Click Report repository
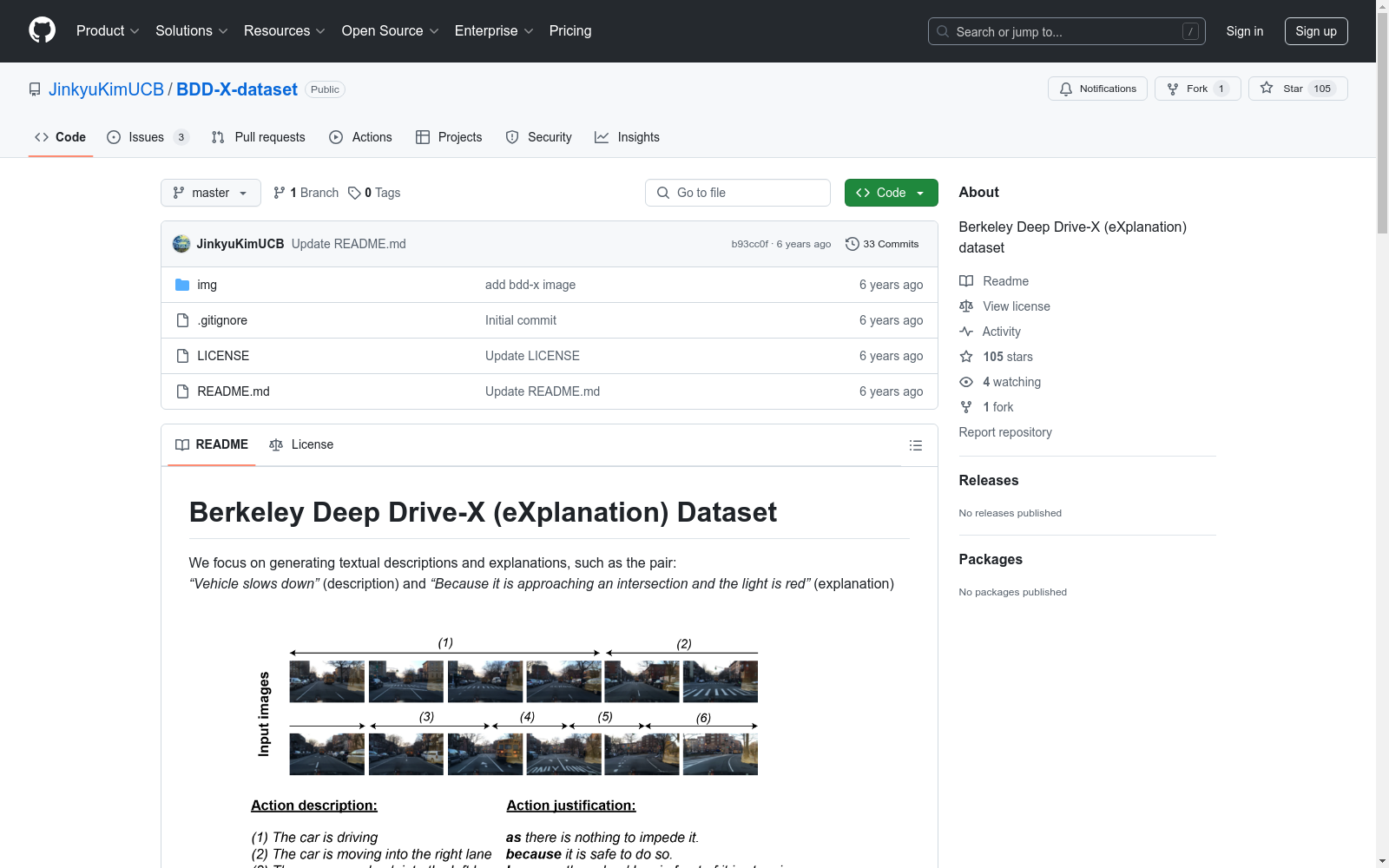The image size is (1389, 868). click(x=1004, y=432)
